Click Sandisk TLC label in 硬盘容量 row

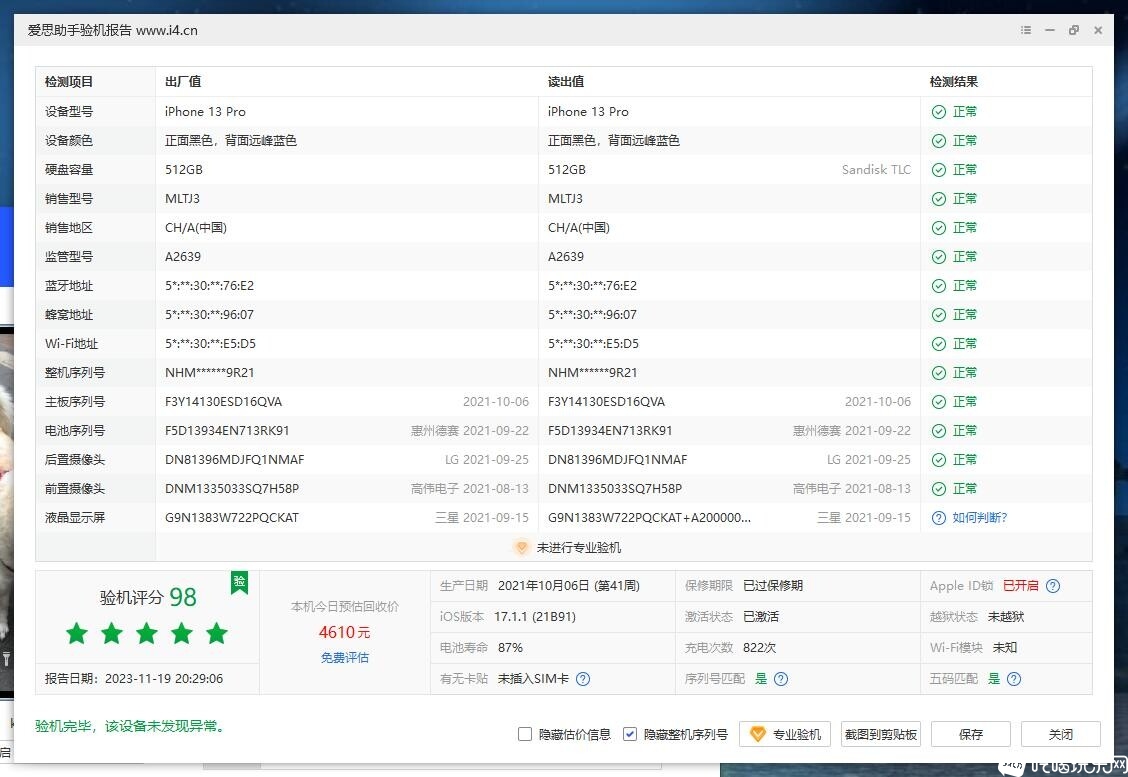pyautogui.click(x=876, y=170)
